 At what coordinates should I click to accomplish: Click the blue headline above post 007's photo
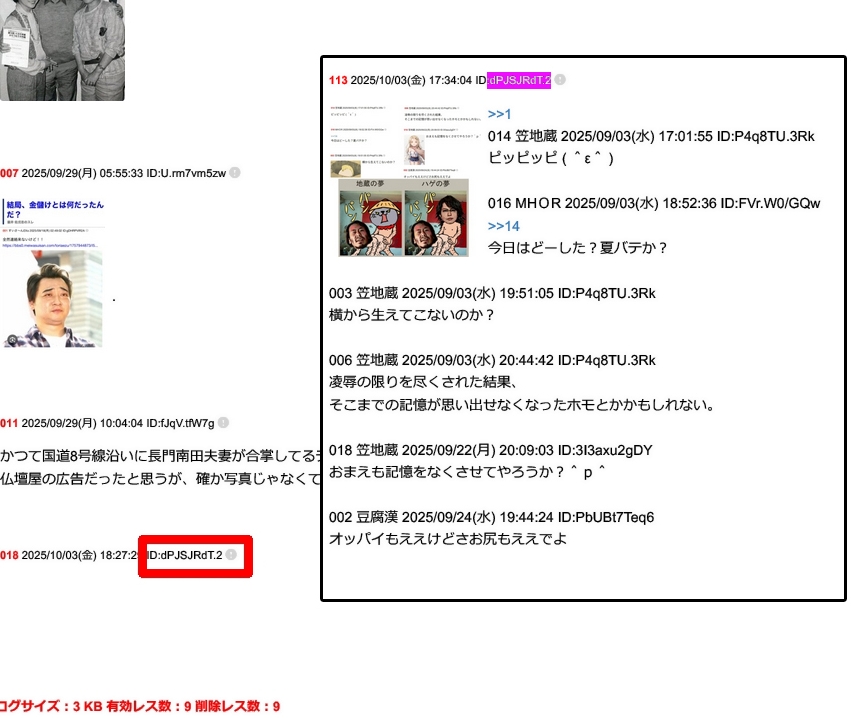pyautogui.click(x=54, y=210)
